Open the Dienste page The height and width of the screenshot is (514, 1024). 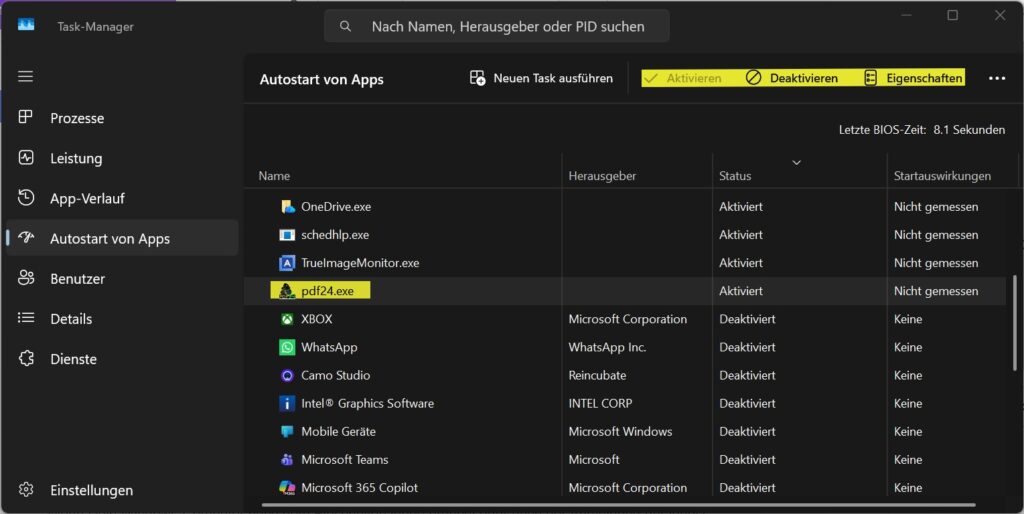pos(123,359)
